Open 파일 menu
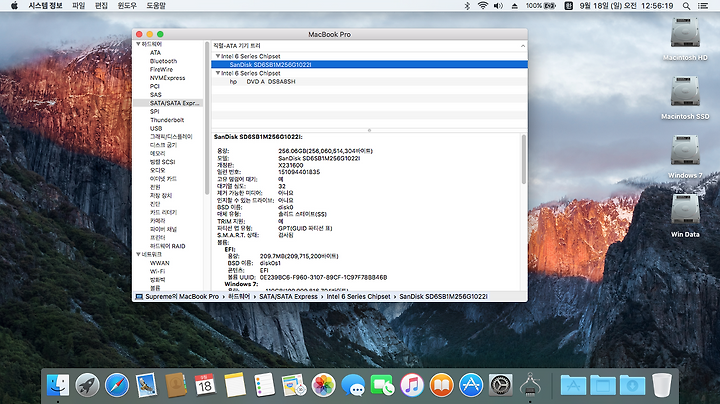Screen dimensions: 720x404 coord(79,6)
